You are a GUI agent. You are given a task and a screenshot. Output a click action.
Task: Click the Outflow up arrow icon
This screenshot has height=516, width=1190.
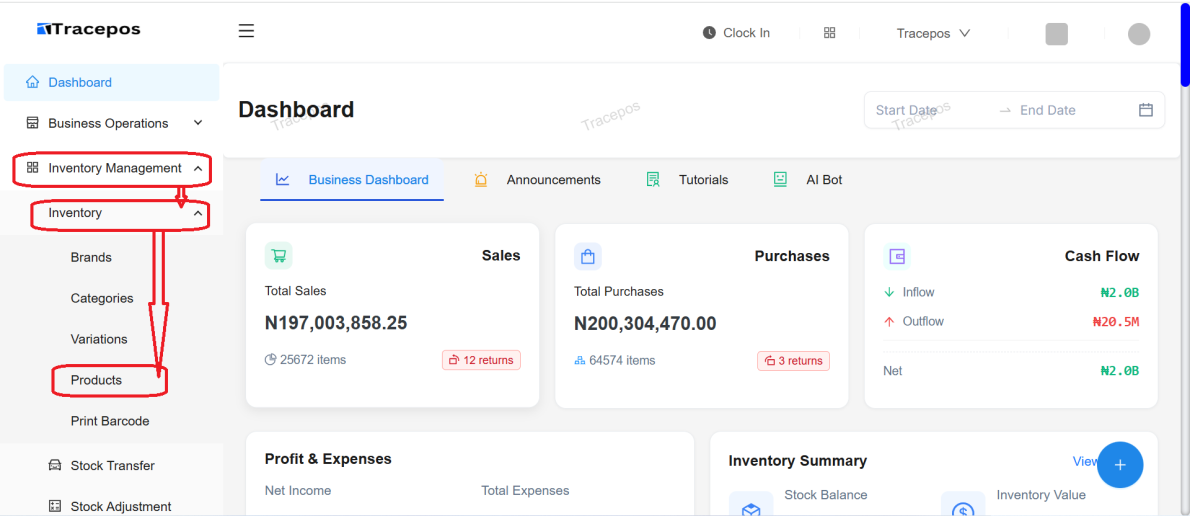click(889, 322)
